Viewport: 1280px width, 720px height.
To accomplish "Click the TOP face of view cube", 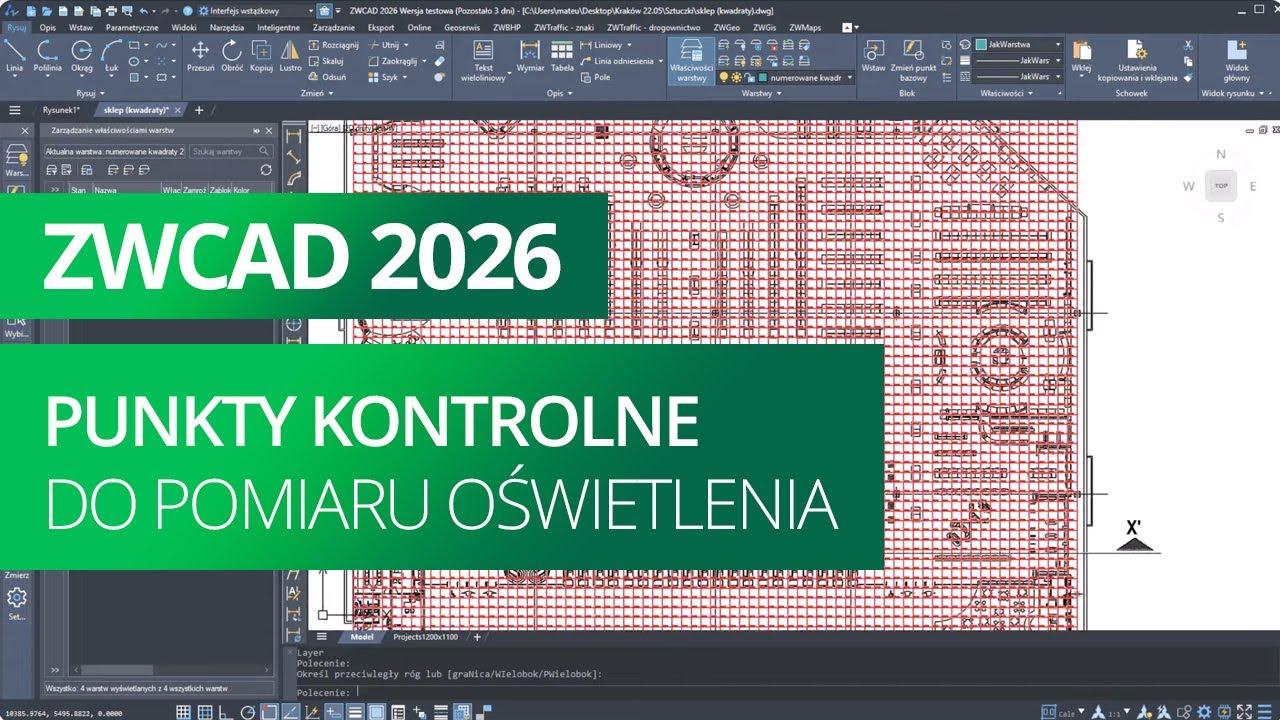I will [1220, 185].
